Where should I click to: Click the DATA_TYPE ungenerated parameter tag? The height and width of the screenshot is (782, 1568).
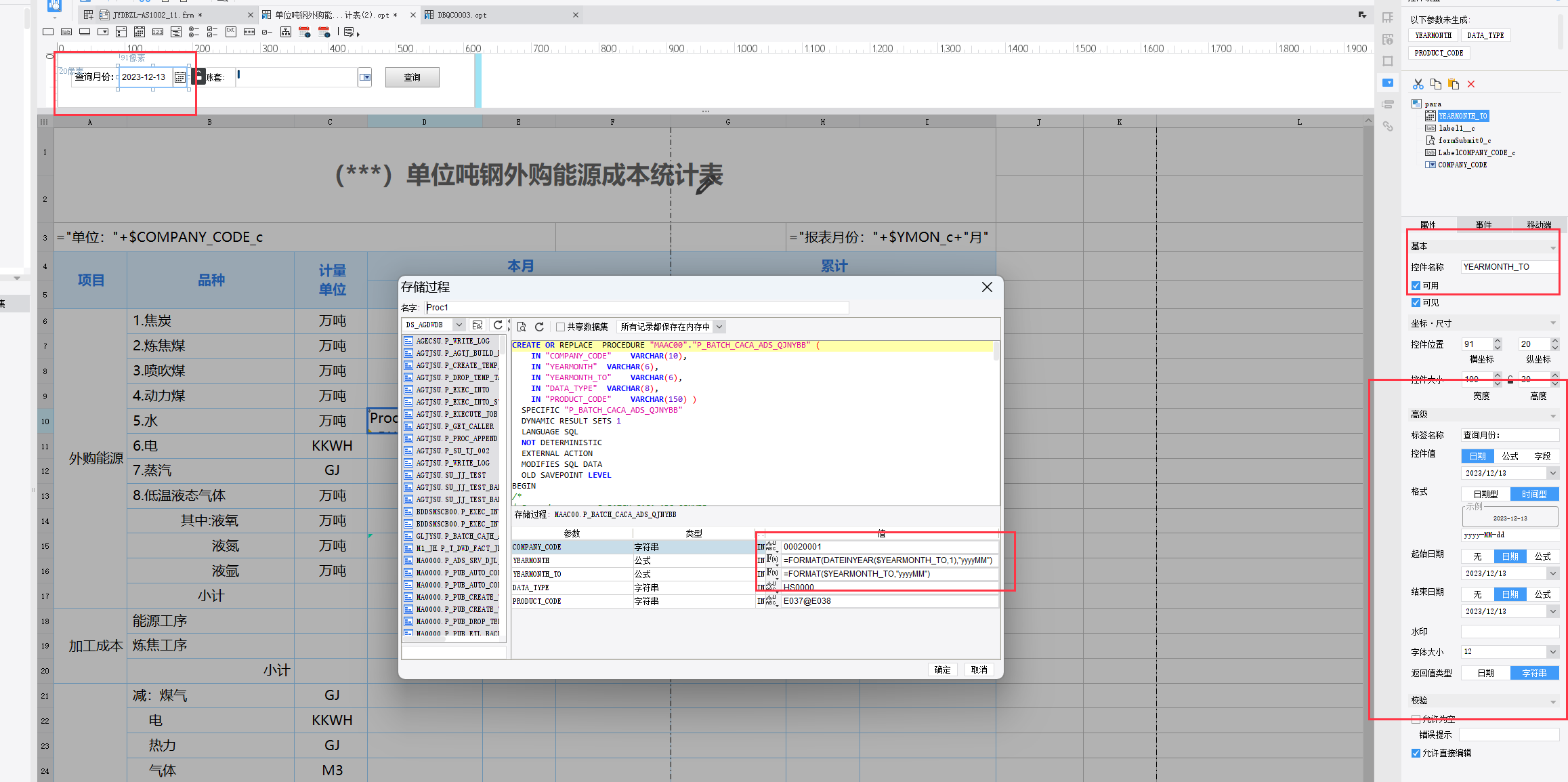tap(1485, 35)
